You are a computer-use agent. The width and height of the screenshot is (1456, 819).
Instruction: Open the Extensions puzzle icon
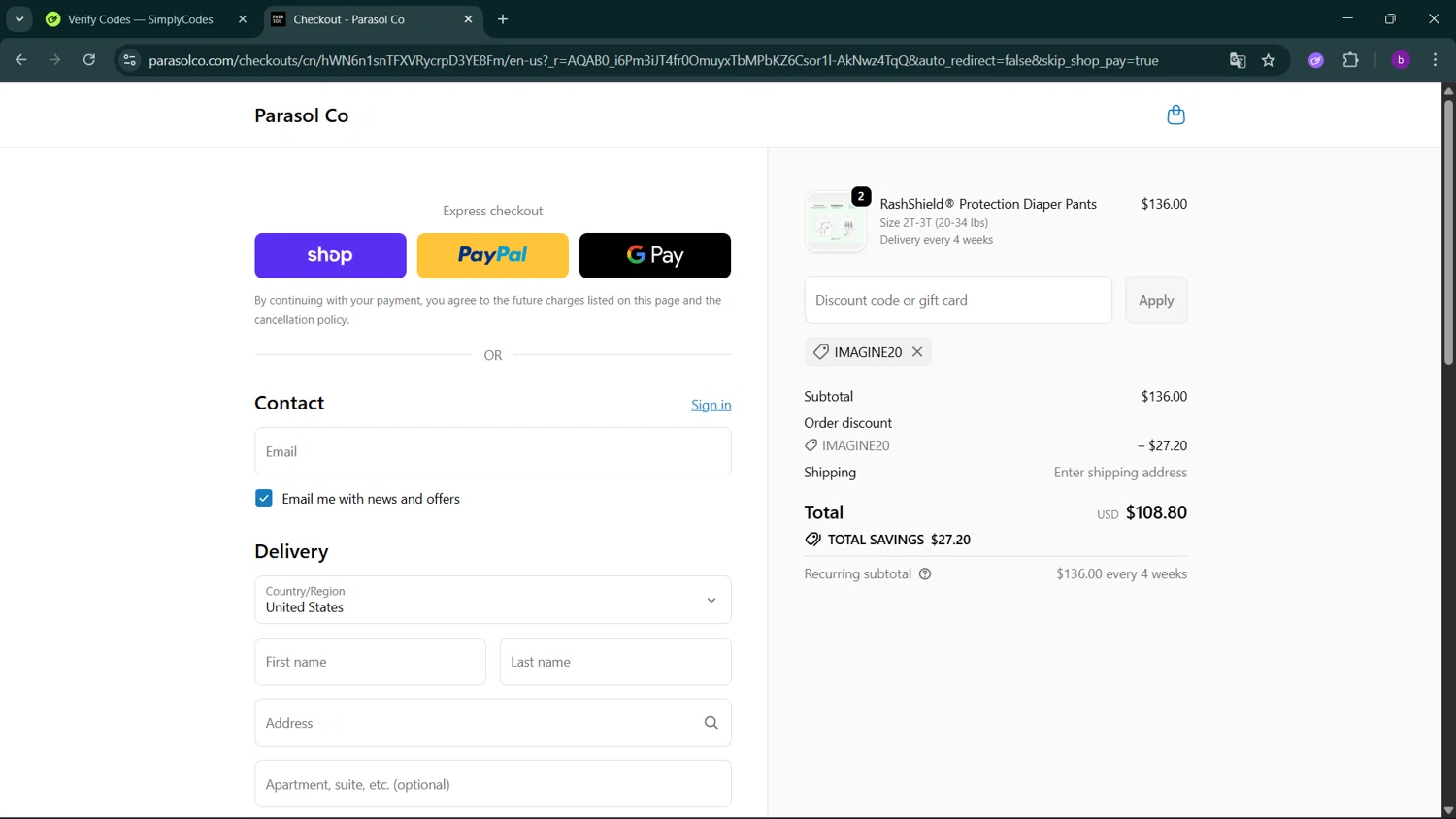click(1350, 60)
